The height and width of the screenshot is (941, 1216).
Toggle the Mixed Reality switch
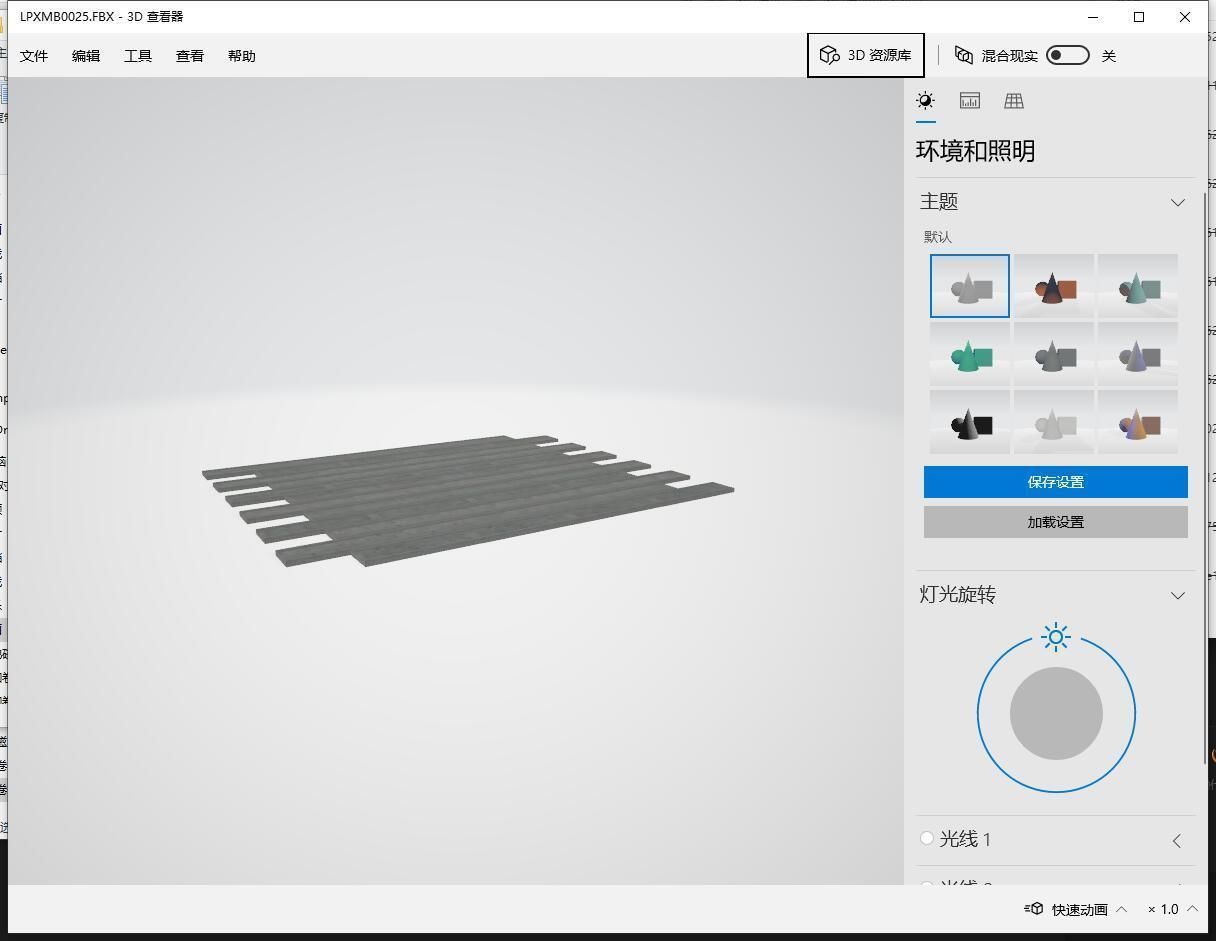1068,55
